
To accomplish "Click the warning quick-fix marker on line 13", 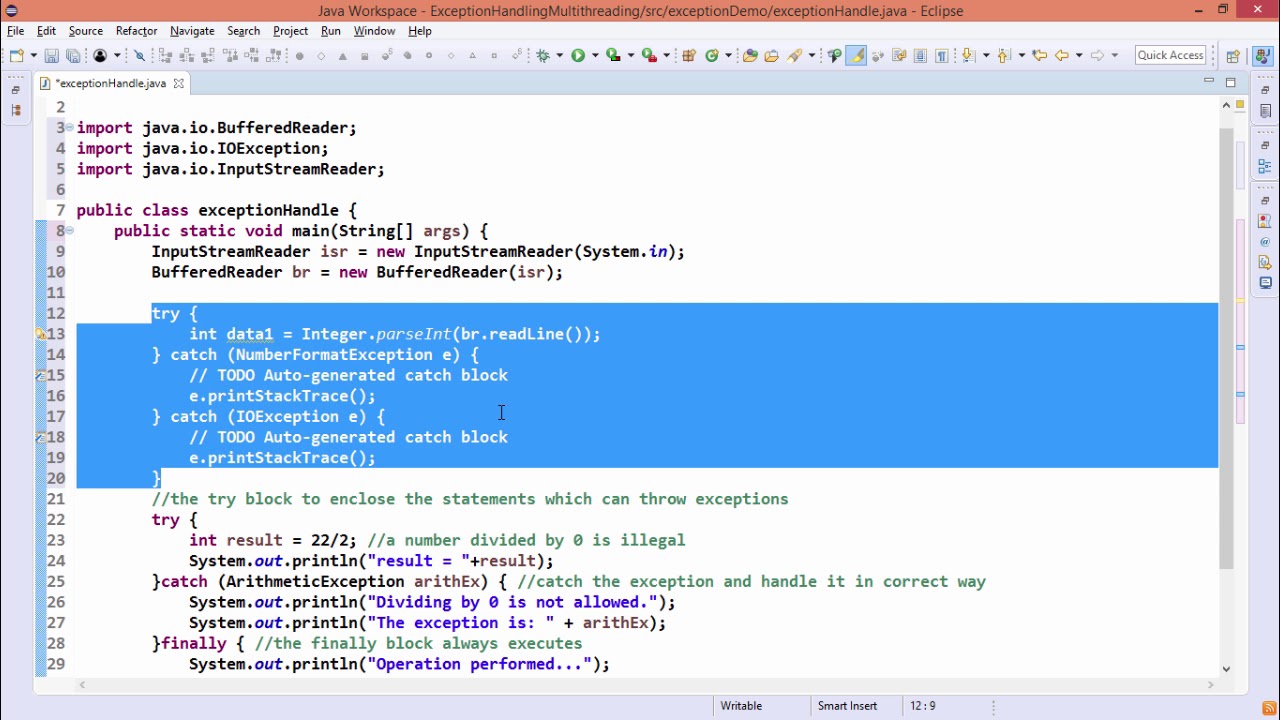I will 41,334.
